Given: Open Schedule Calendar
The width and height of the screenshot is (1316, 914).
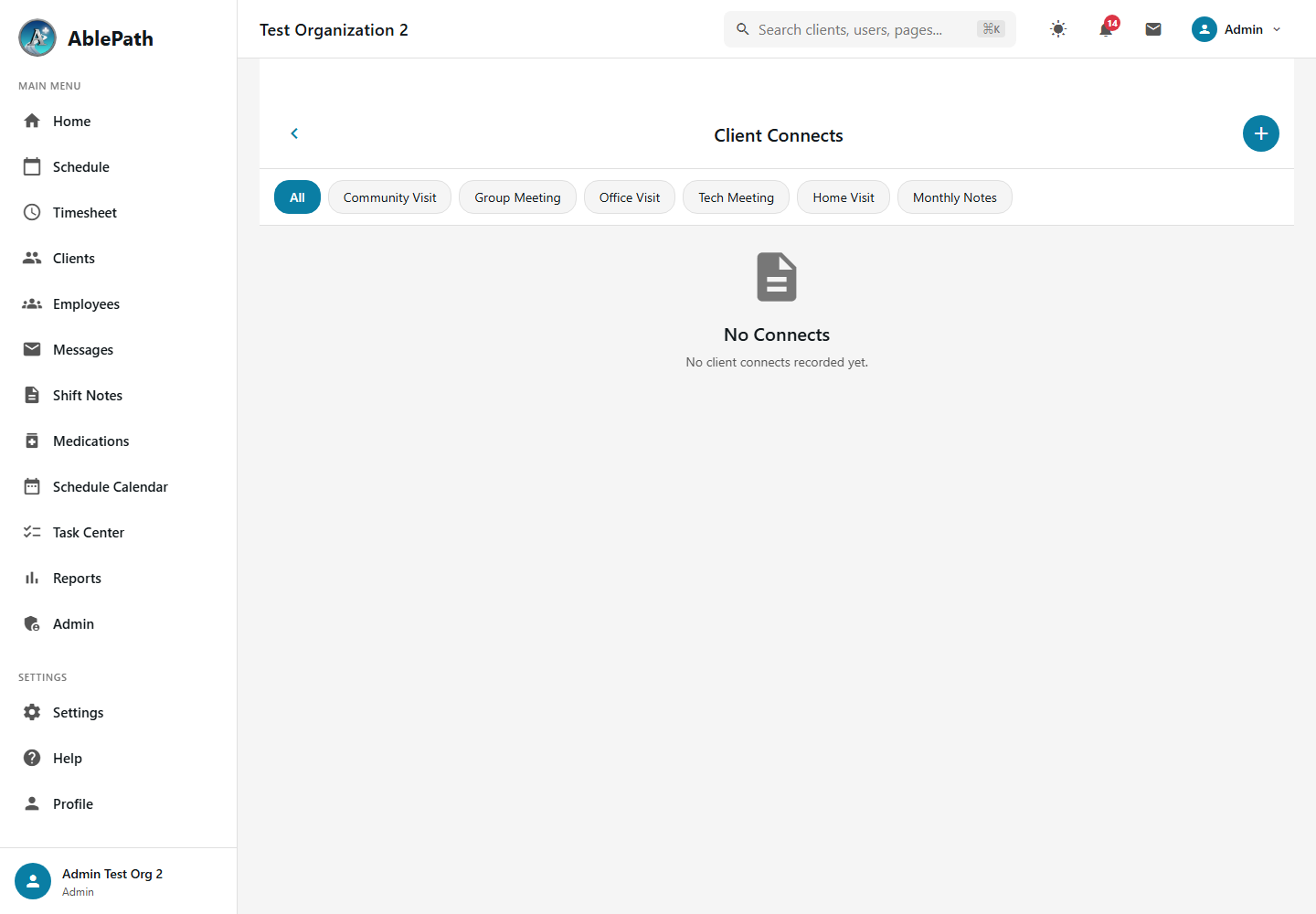Looking at the screenshot, I should point(118,486).
